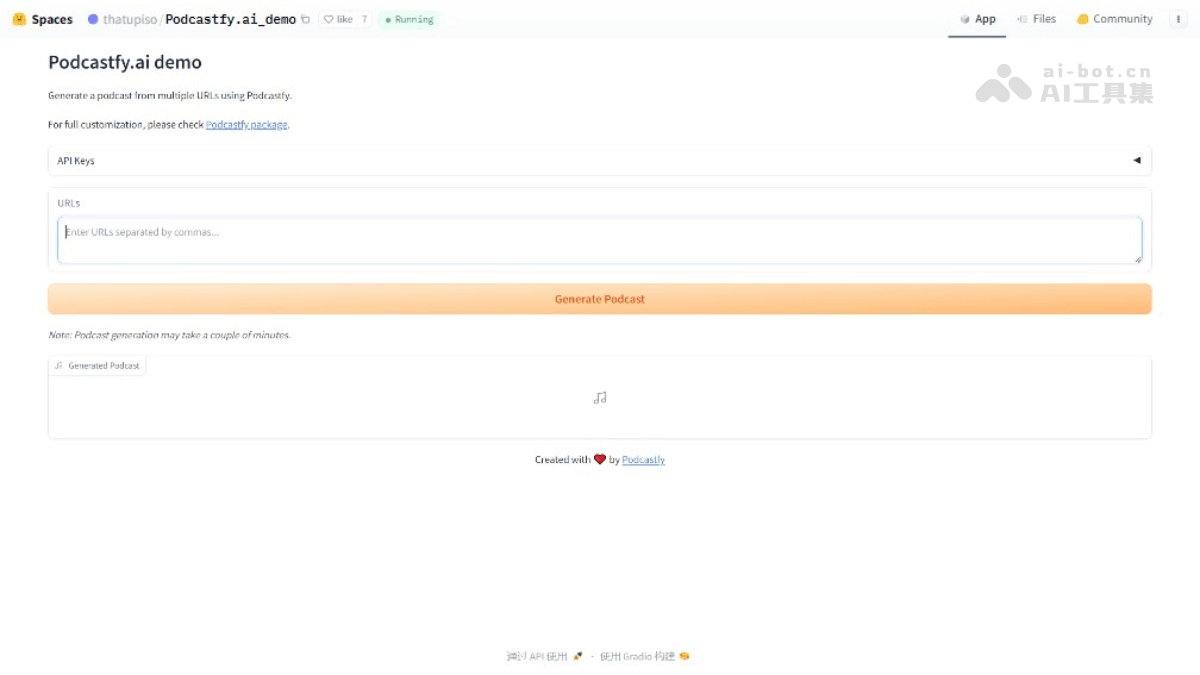Open the Podcastfy package link
Screen dimensions: 1200x675
coord(246,125)
